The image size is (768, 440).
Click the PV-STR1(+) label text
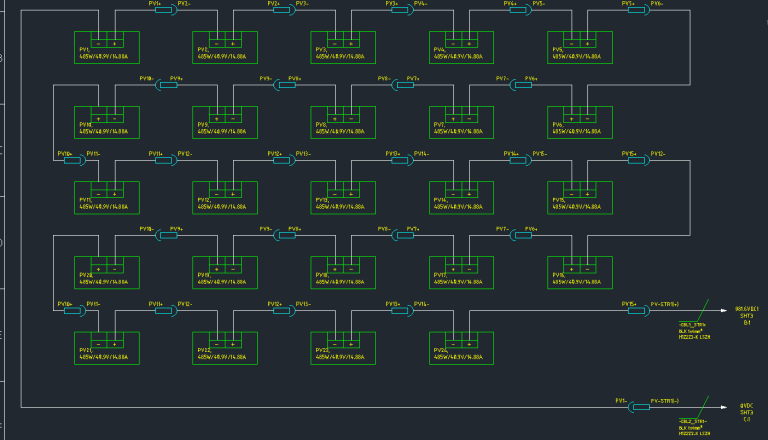(x=665, y=304)
